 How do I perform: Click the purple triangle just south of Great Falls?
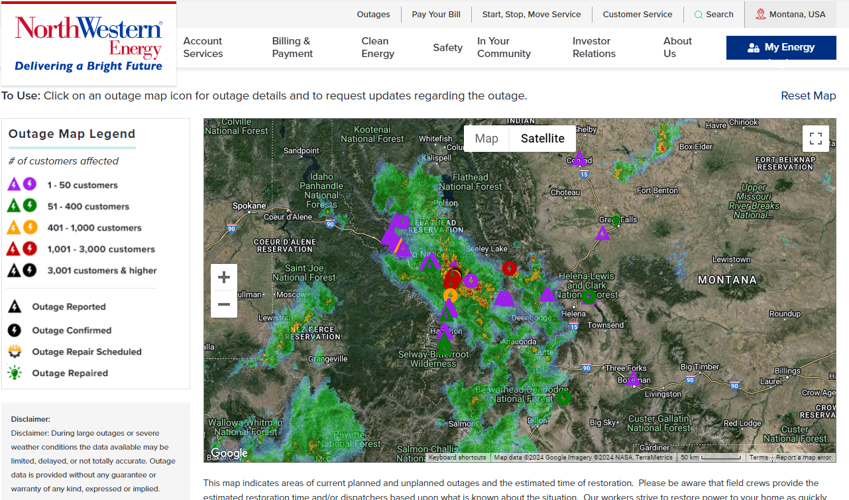click(602, 233)
